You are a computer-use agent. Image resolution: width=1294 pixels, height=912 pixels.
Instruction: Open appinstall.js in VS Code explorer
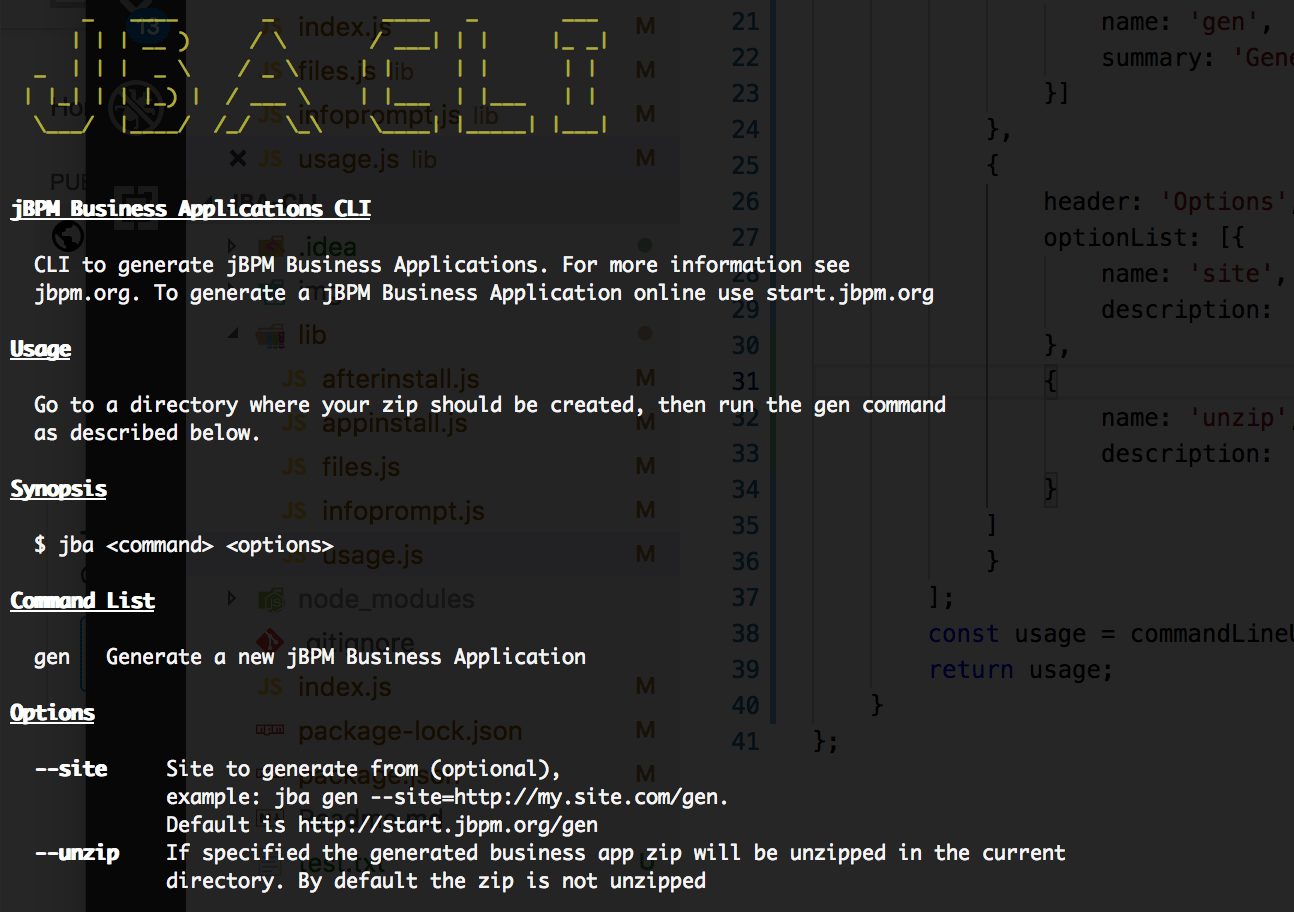(x=394, y=423)
